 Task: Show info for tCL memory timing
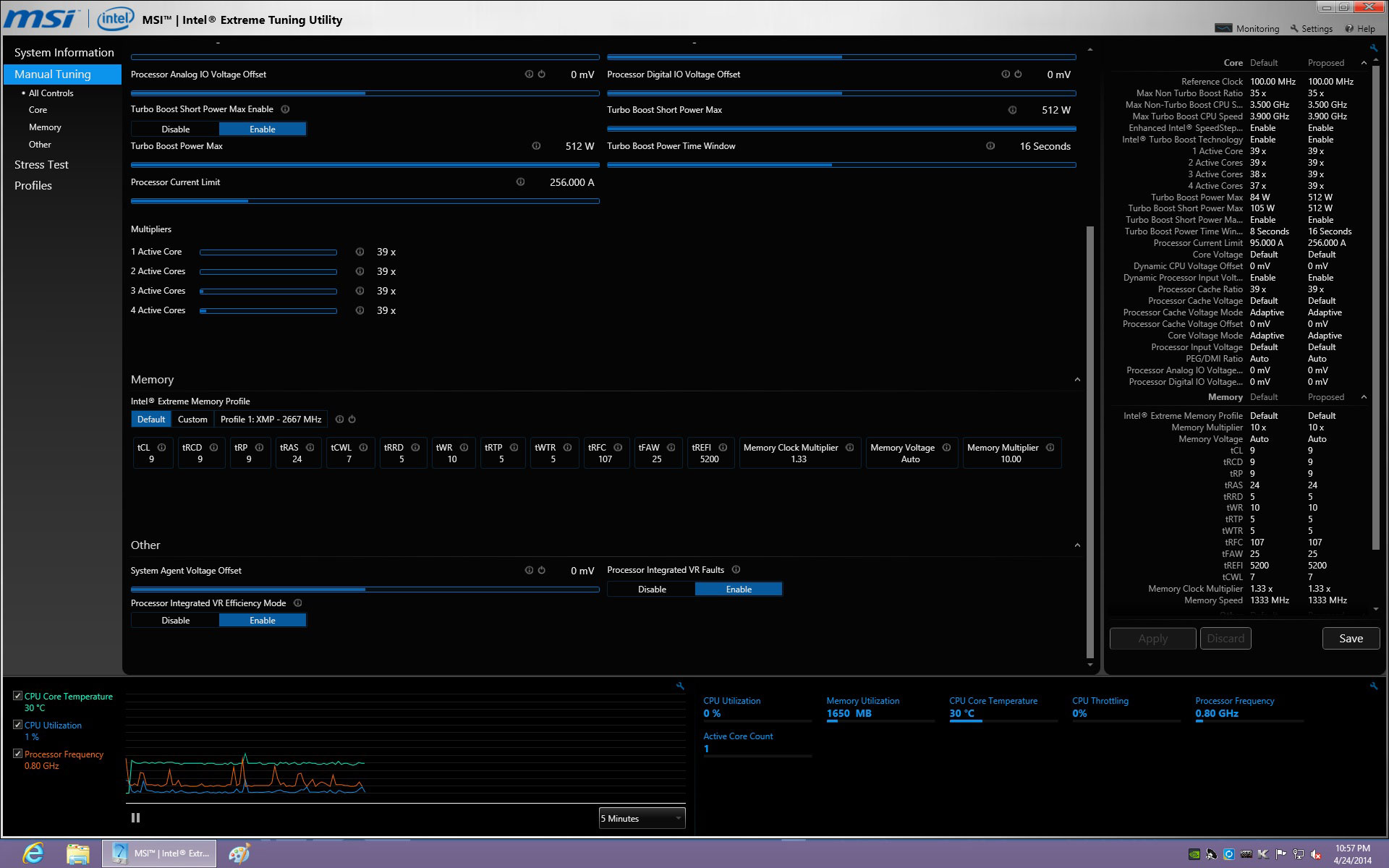(x=161, y=448)
